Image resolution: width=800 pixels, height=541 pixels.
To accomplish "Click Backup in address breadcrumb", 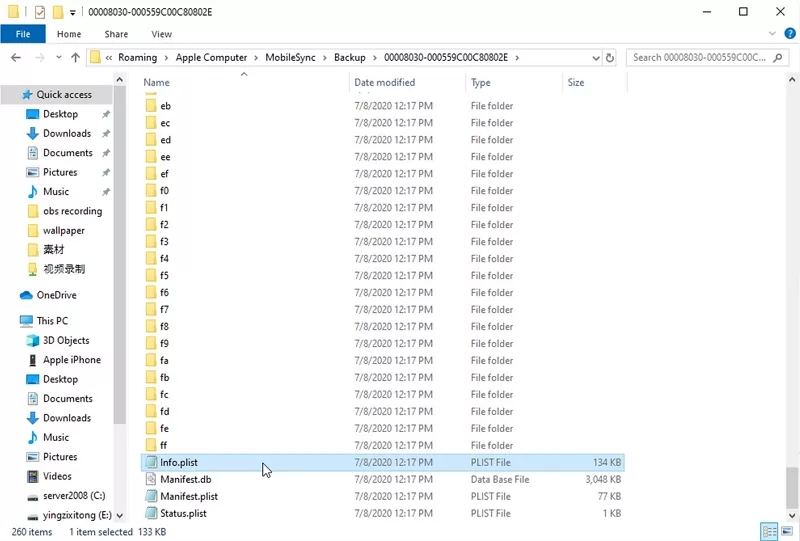I will pyautogui.click(x=349, y=58).
